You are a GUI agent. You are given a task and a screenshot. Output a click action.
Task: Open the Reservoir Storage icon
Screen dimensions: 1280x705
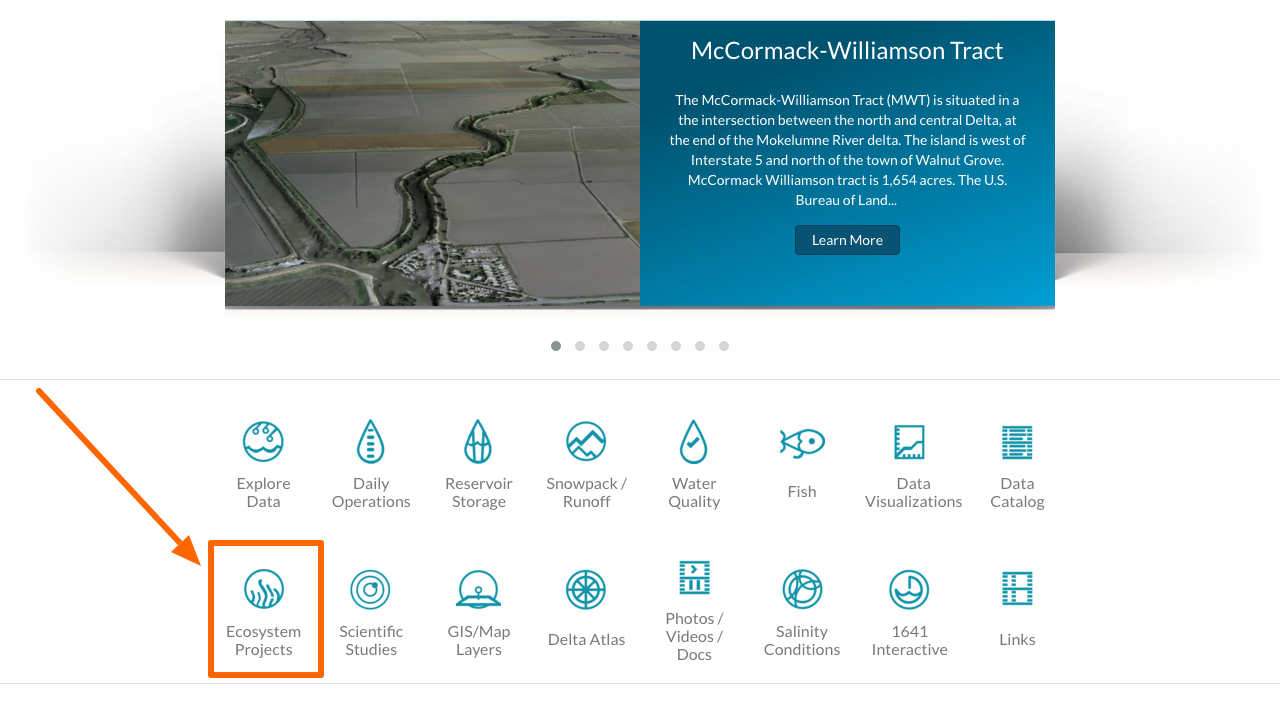point(478,441)
